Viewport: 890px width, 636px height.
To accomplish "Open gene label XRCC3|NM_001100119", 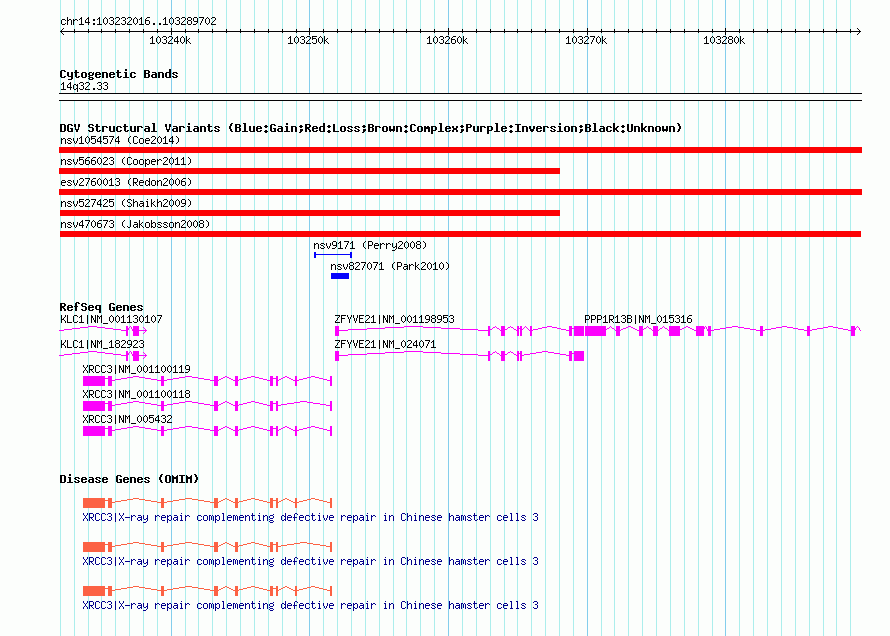I will pyautogui.click(x=136, y=369).
